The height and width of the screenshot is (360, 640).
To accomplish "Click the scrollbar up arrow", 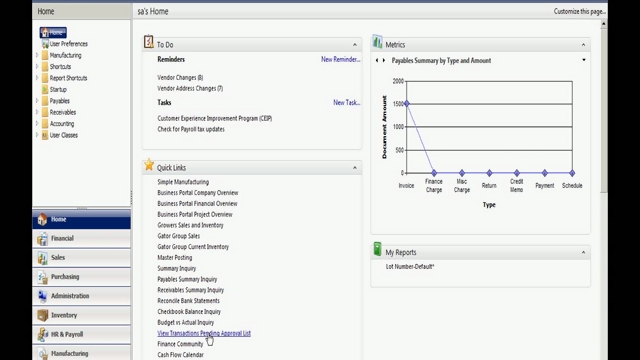I will coord(603,24).
